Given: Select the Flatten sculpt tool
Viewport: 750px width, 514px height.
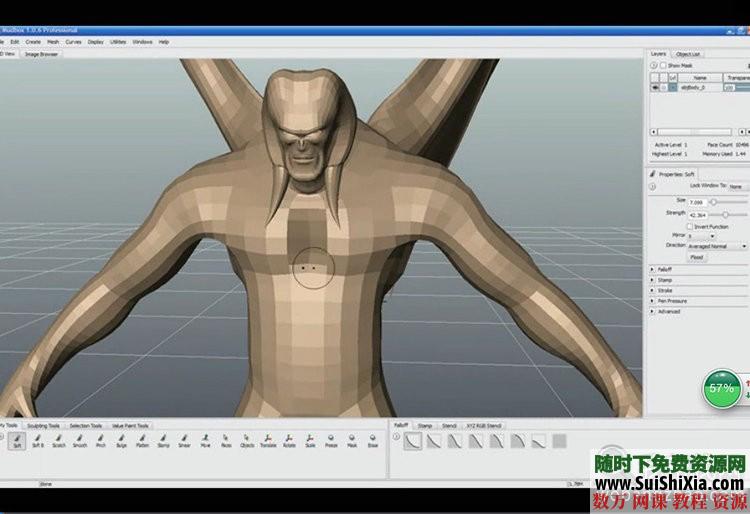Looking at the screenshot, I should pyautogui.click(x=143, y=440).
